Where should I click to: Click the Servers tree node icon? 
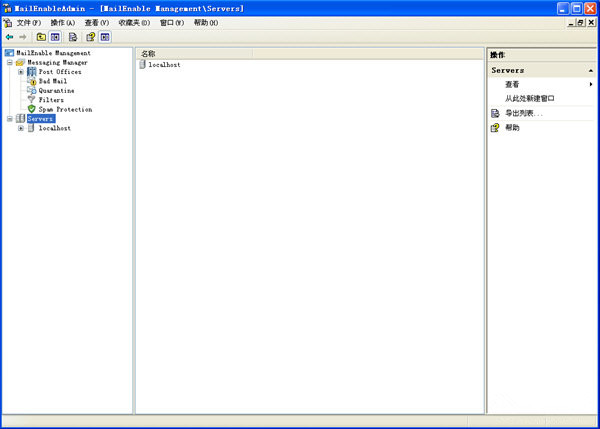pos(20,119)
